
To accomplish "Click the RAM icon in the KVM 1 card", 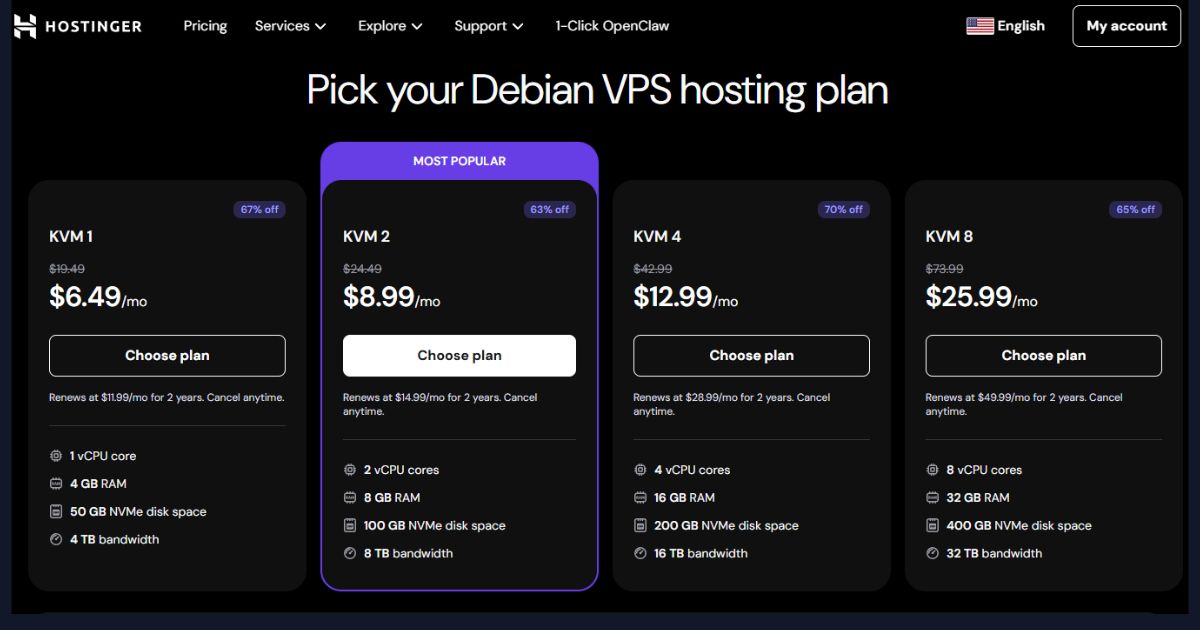I will point(56,483).
